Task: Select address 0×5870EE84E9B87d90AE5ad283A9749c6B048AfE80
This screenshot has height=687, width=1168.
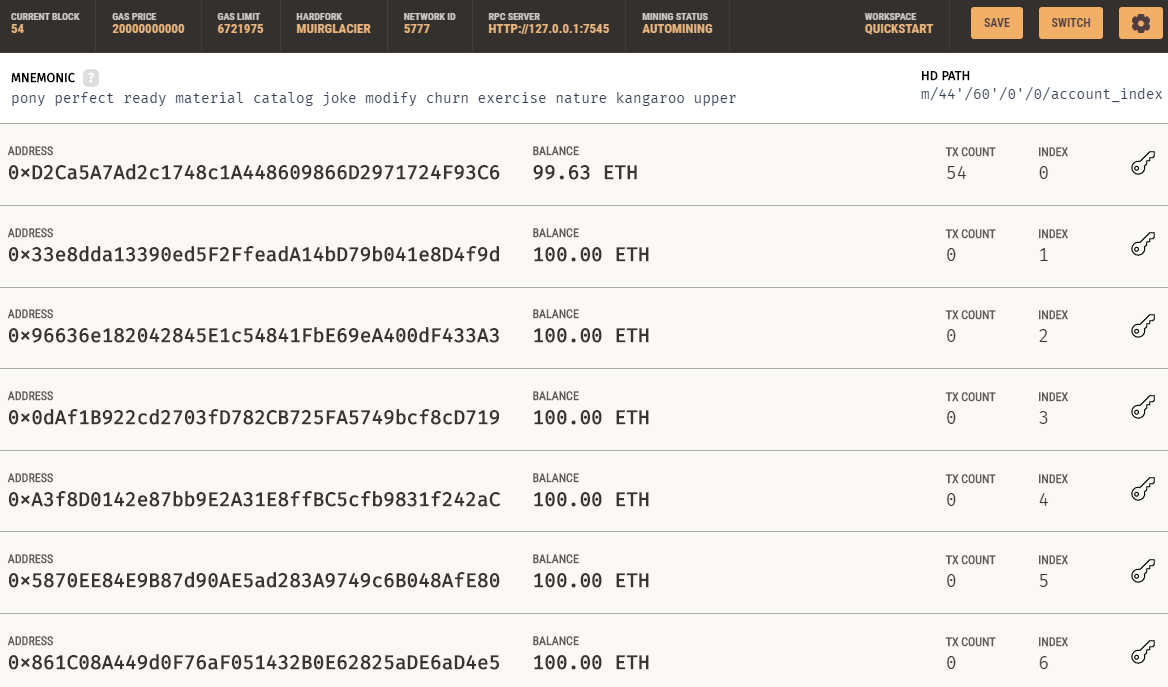Action: click(x=254, y=580)
